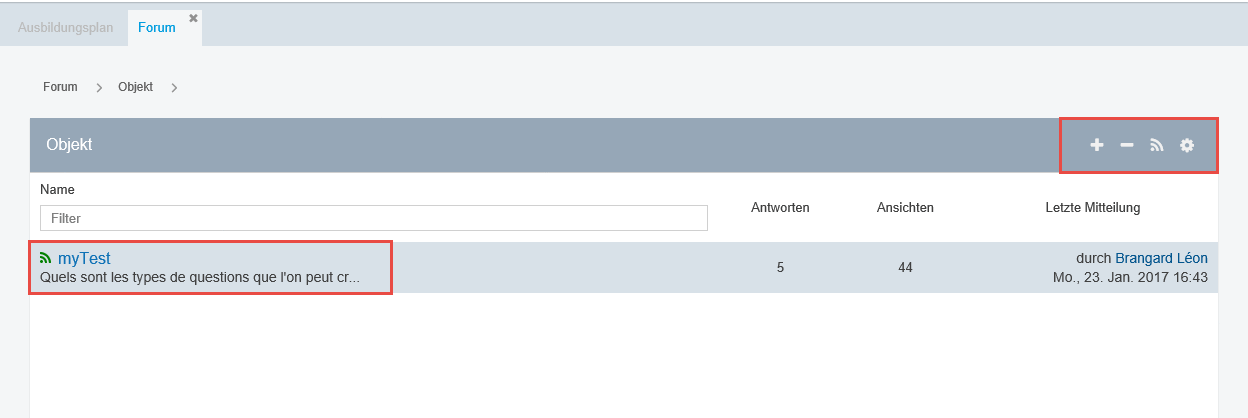Click Forum in the breadcrumb
1248x418 pixels.
(x=60, y=87)
